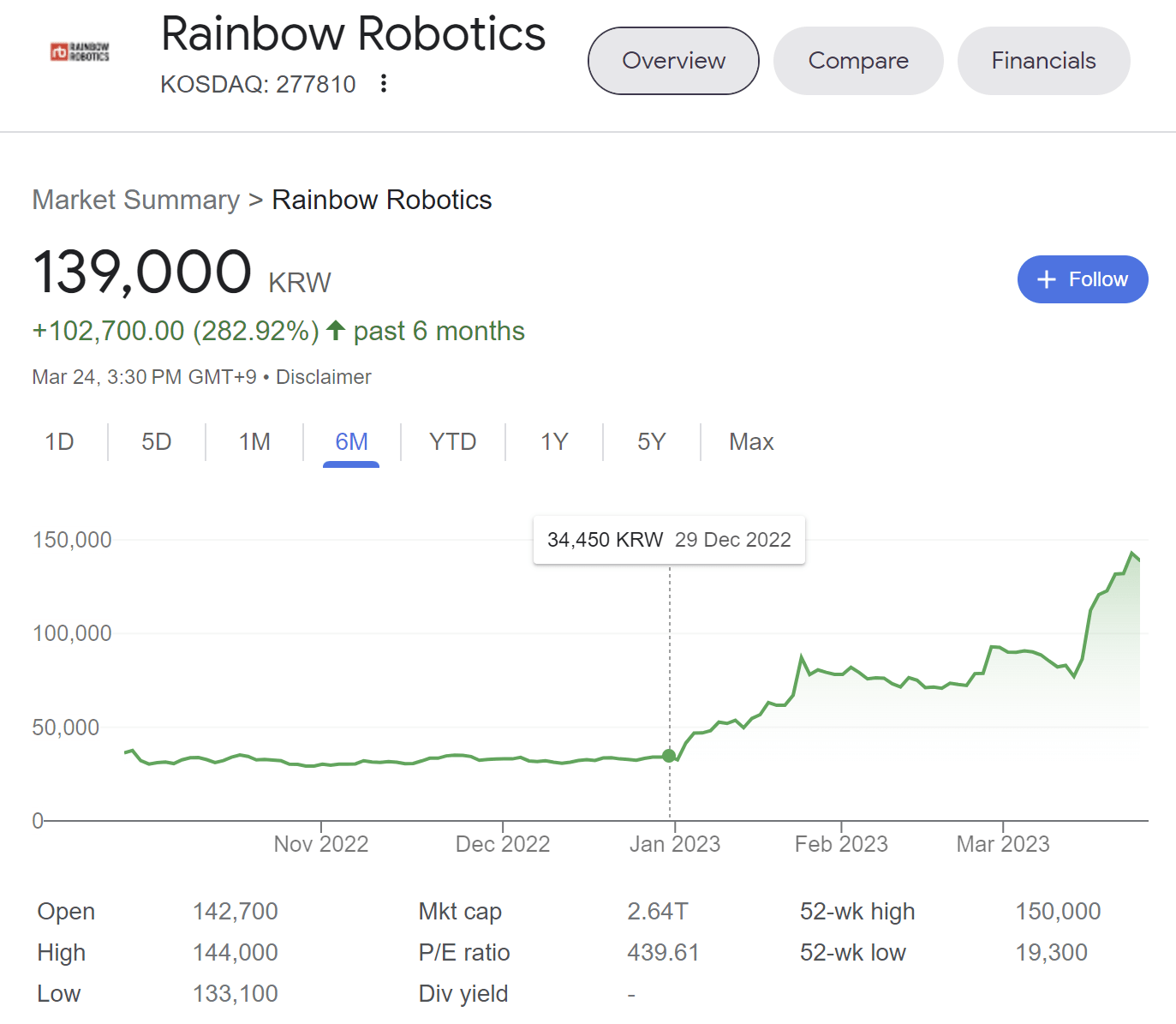Image resolution: width=1176 pixels, height=1024 pixels.
Task: Click the P/E ratio label
Action: (464, 952)
